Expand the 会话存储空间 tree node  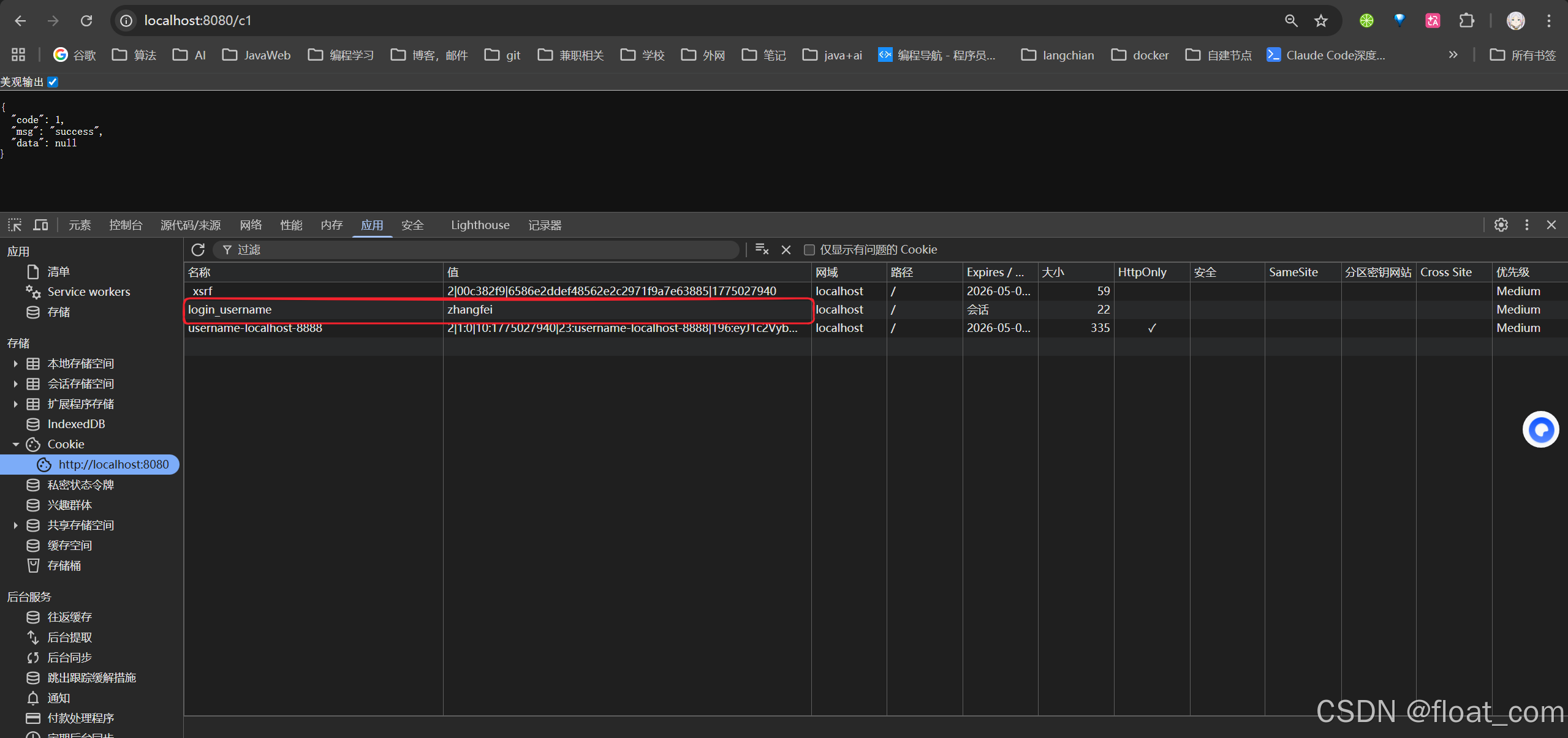point(15,384)
